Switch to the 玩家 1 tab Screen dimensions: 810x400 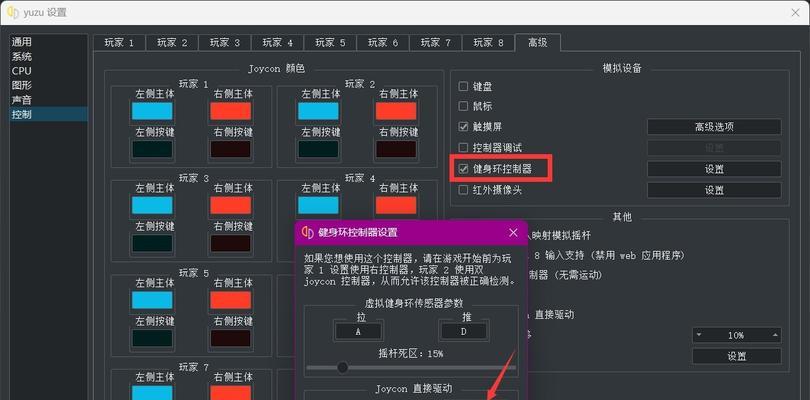pyautogui.click(x=119, y=43)
